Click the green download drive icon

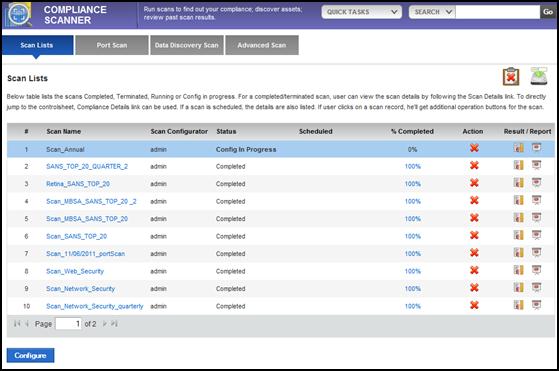pos(539,76)
